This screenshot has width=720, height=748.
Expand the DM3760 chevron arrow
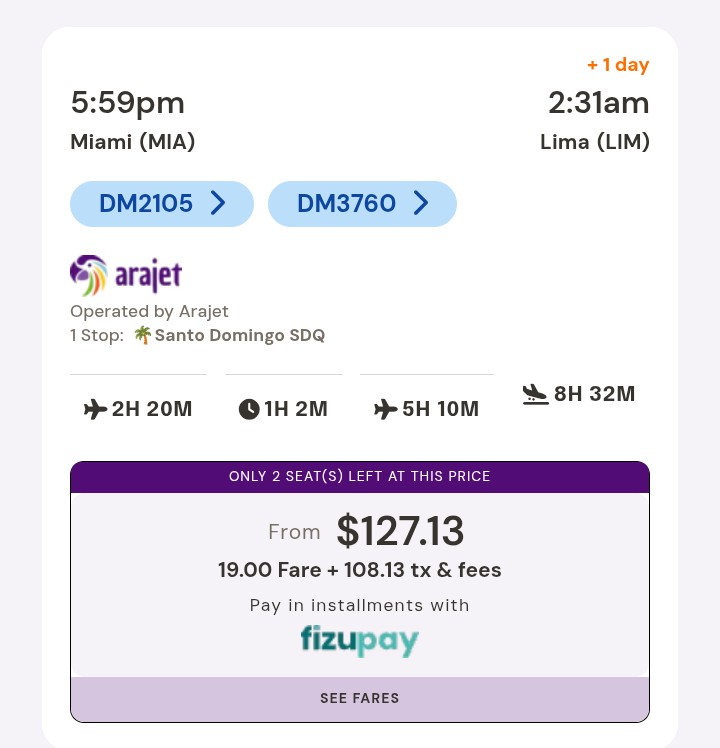click(421, 203)
